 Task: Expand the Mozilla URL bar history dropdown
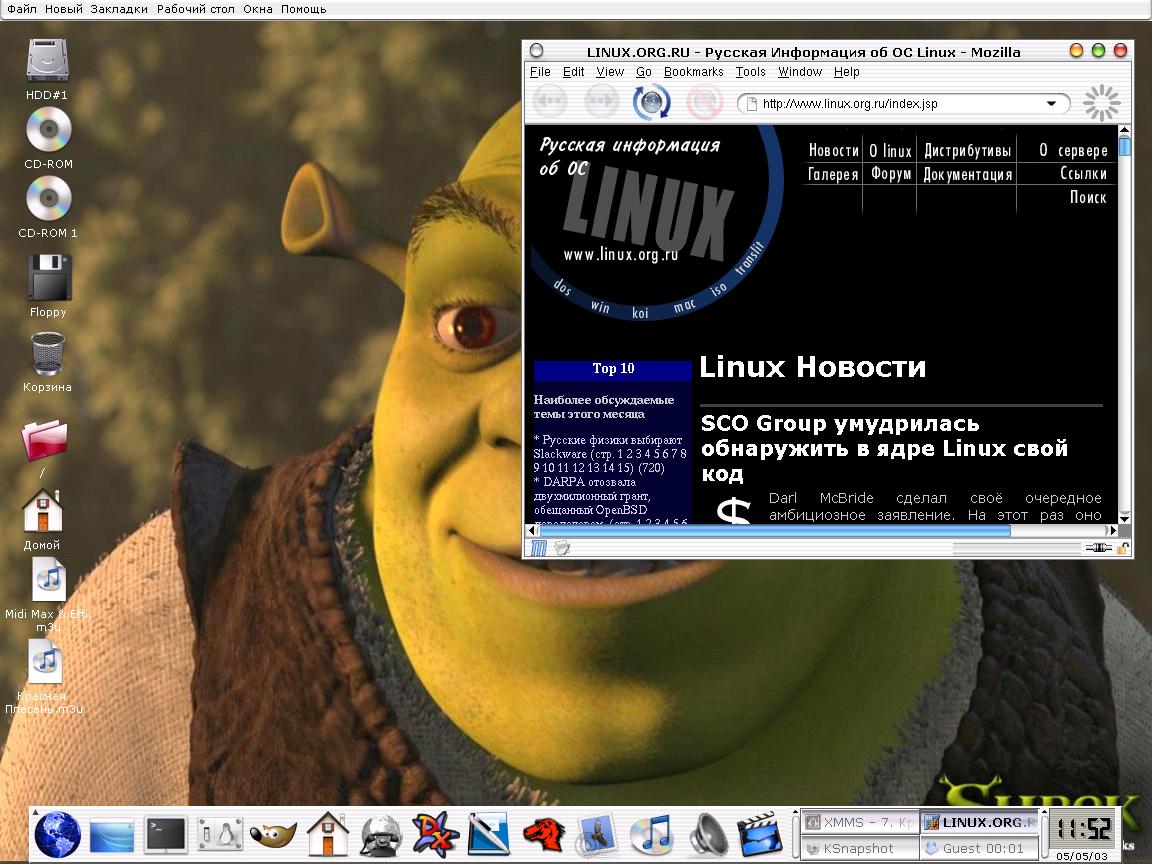coord(1051,104)
